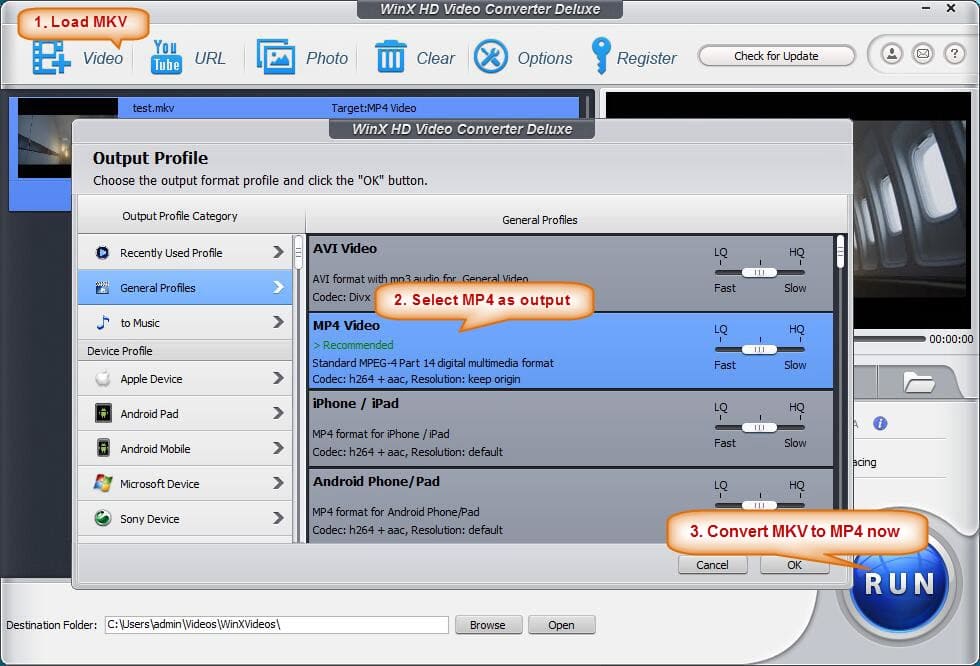Click the Clear toolbar label
This screenshot has width=980, height=666.
click(435, 58)
